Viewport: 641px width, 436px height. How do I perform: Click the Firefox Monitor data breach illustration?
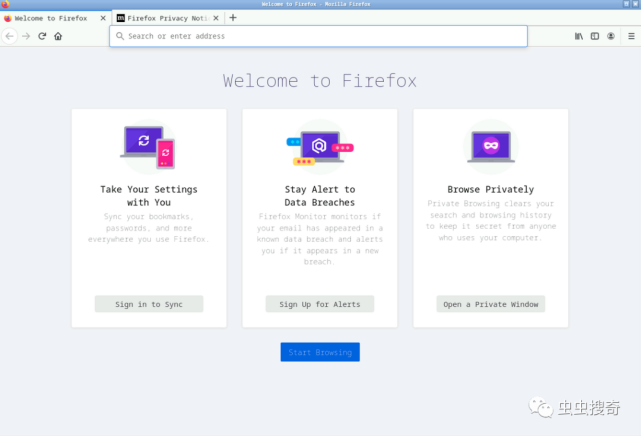320,148
